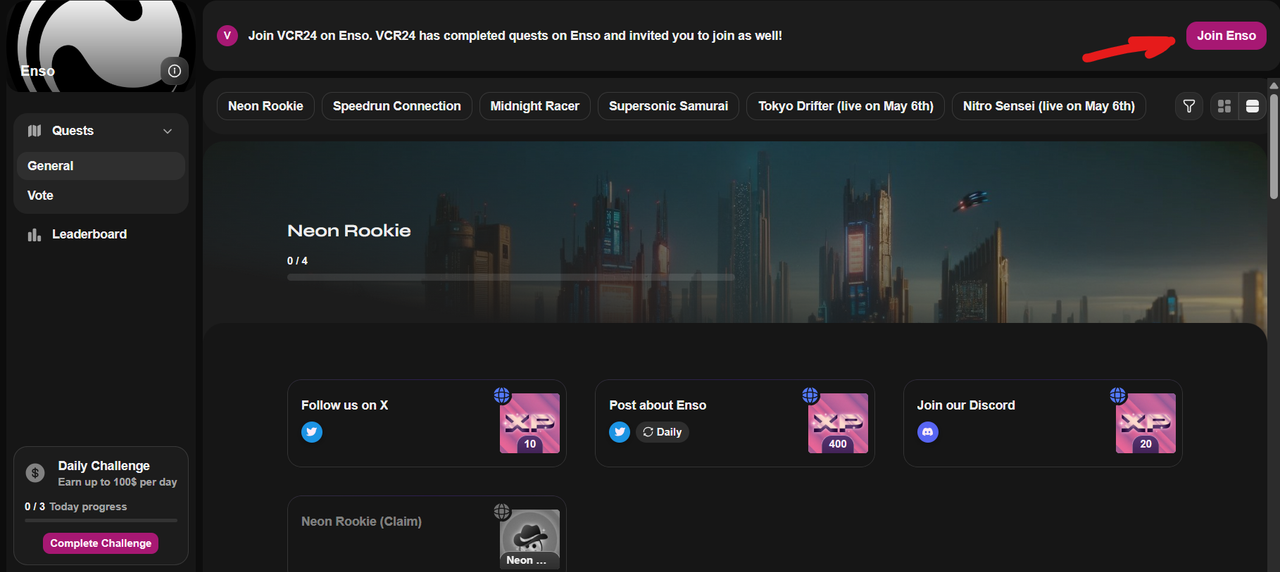Click globe icon on Neon Rookie Claim card
The height and width of the screenshot is (572, 1280).
coord(502,512)
